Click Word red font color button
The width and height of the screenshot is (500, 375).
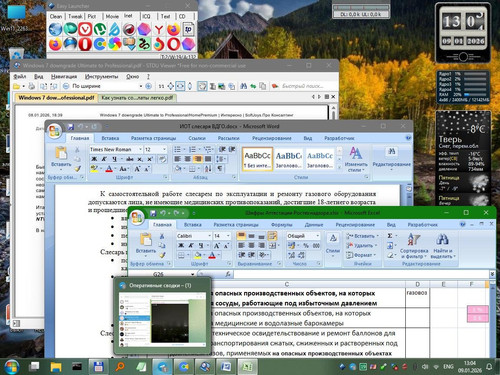pos(109,169)
